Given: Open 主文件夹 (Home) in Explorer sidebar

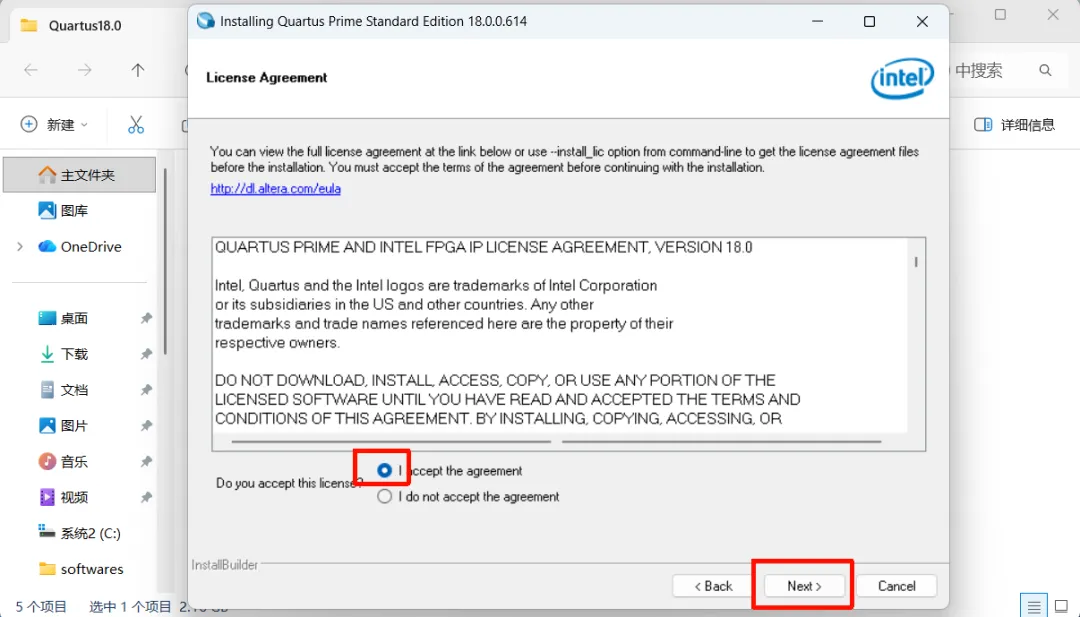Looking at the screenshot, I should (x=80, y=175).
